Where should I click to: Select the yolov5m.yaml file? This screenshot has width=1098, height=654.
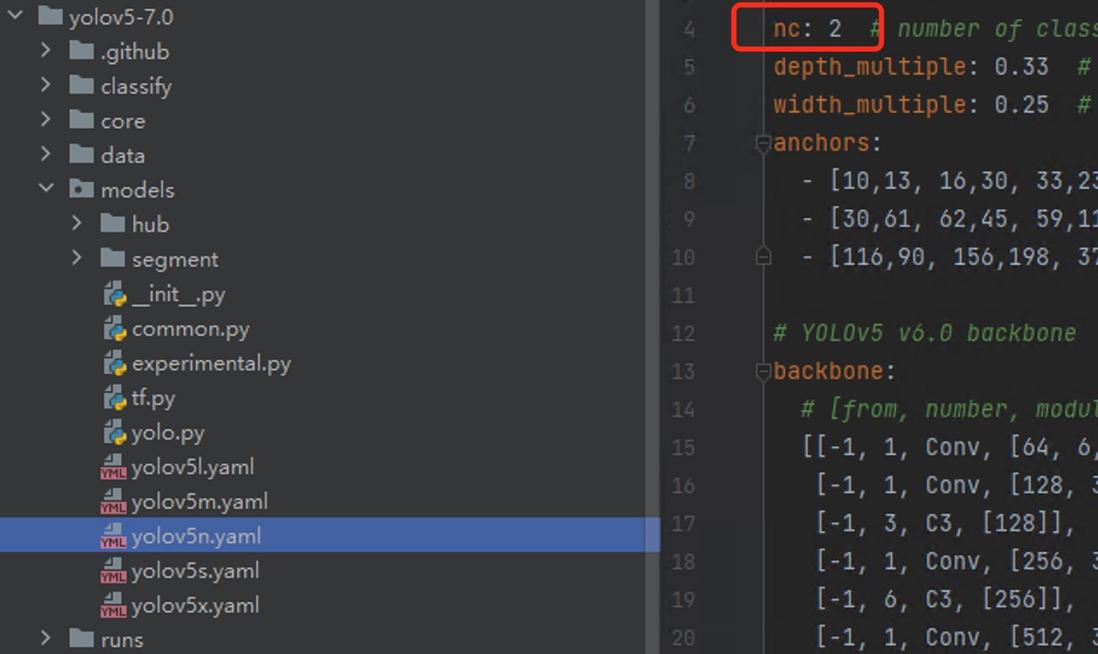200,501
